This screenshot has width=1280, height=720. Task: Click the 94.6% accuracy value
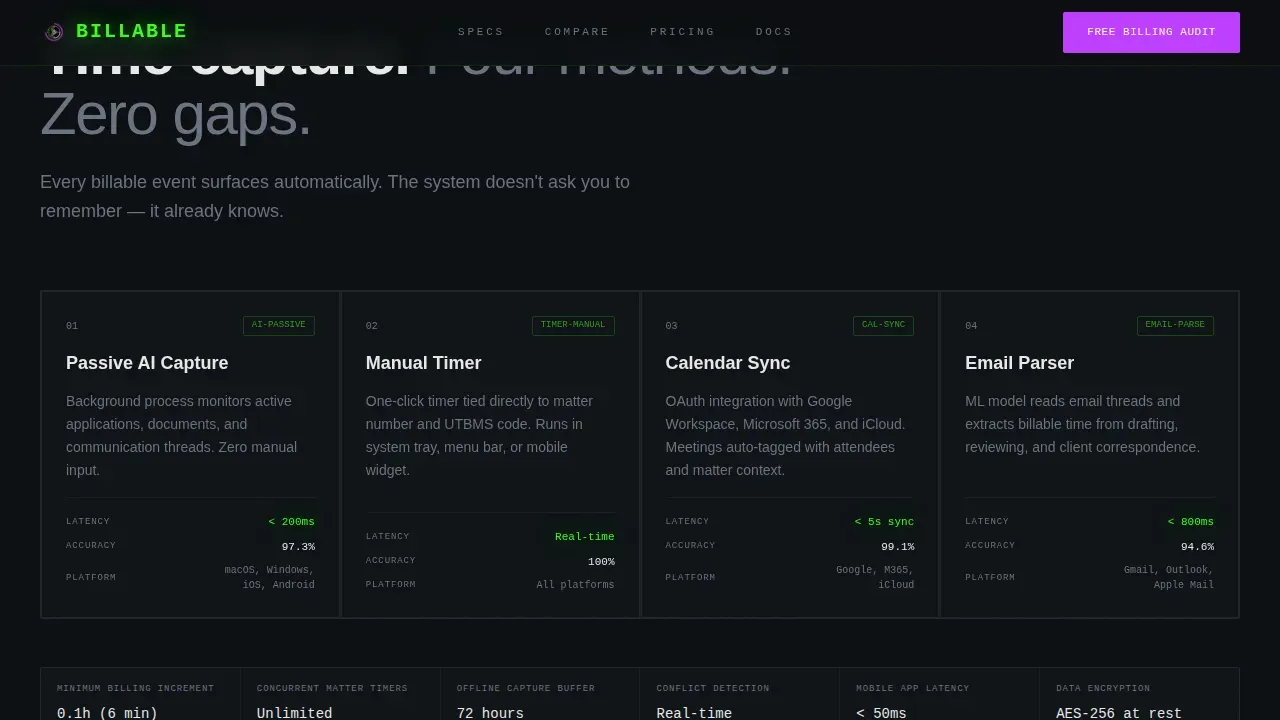pos(1197,547)
